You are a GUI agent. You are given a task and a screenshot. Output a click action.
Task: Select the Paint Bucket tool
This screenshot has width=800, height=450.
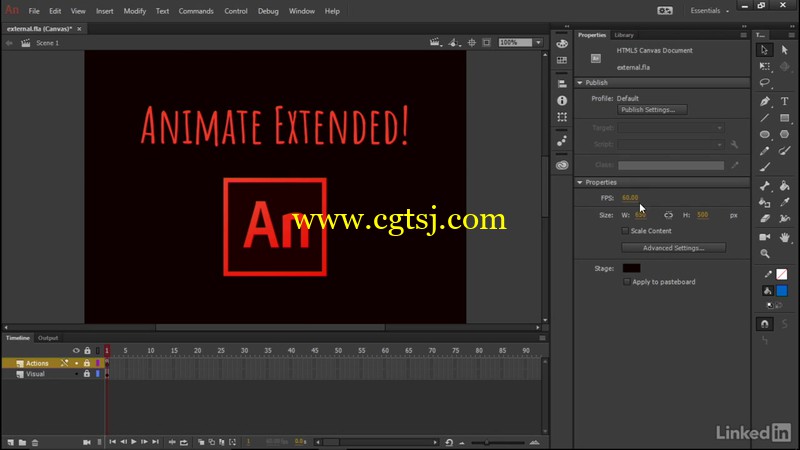784,186
